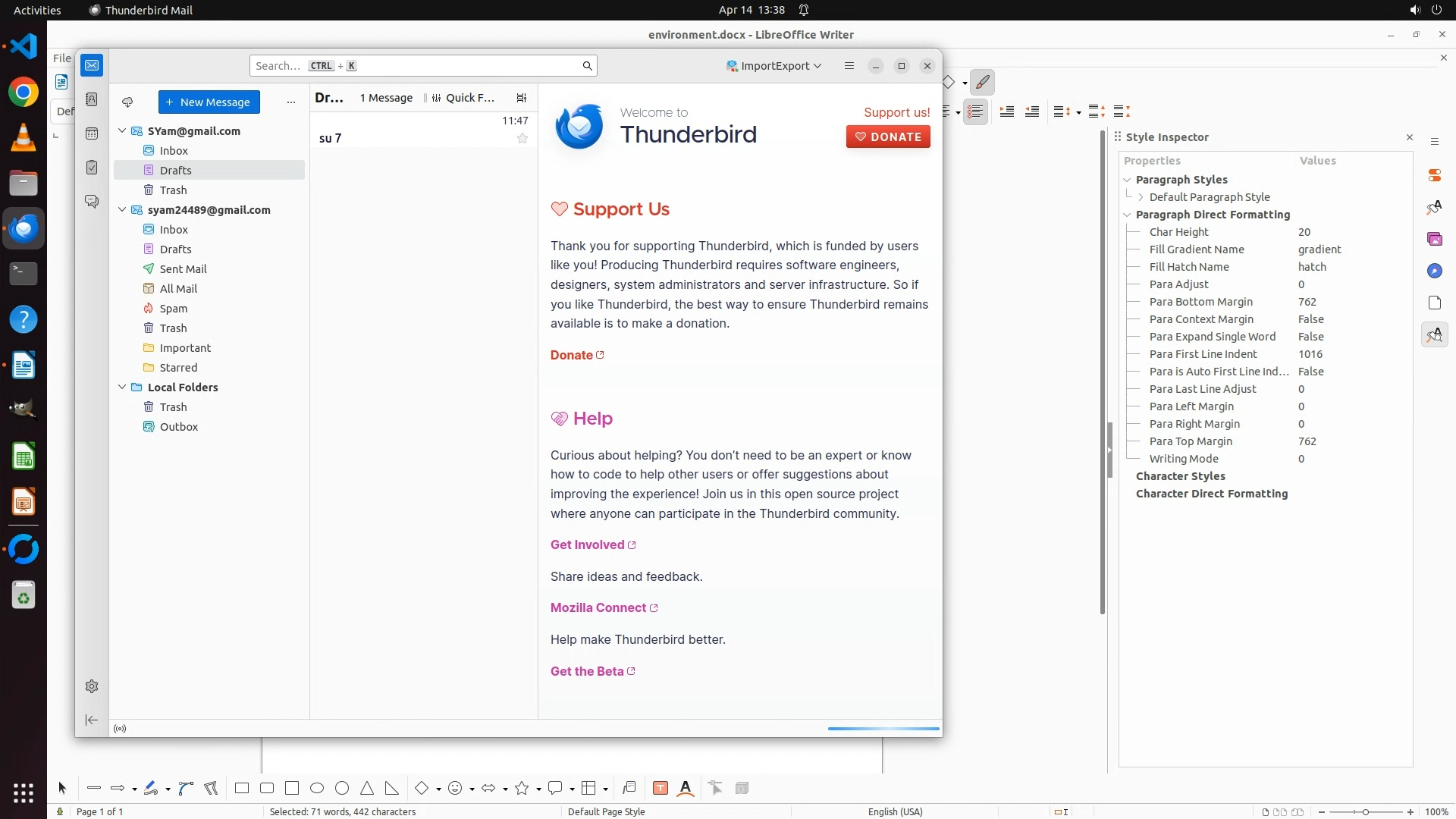Open Calendar space in Thunderbird sidebar
Image resolution: width=1456 pixels, height=819 pixels.
click(x=92, y=133)
